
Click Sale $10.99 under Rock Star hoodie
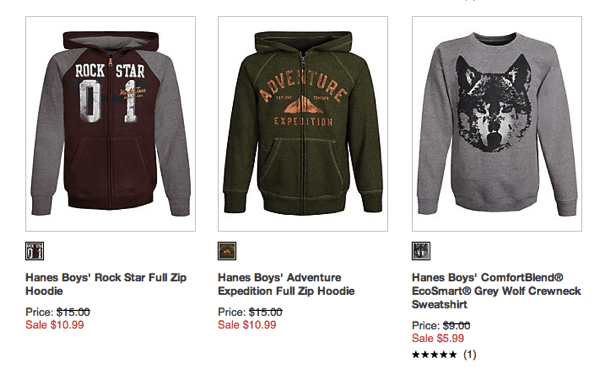(x=55, y=325)
